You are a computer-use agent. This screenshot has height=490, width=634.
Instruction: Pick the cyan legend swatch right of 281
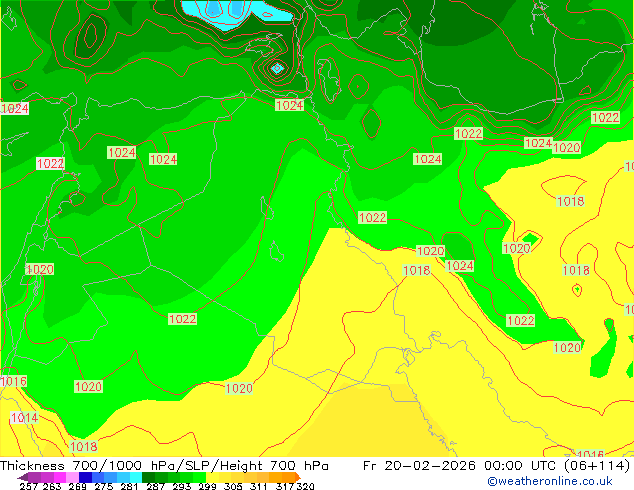pyautogui.click(x=136, y=477)
